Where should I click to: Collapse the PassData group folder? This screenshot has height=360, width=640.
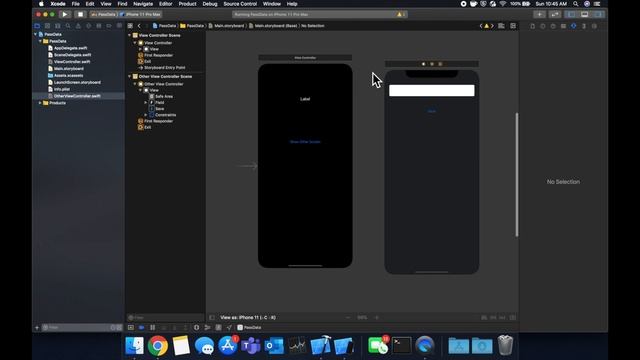(40, 41)
